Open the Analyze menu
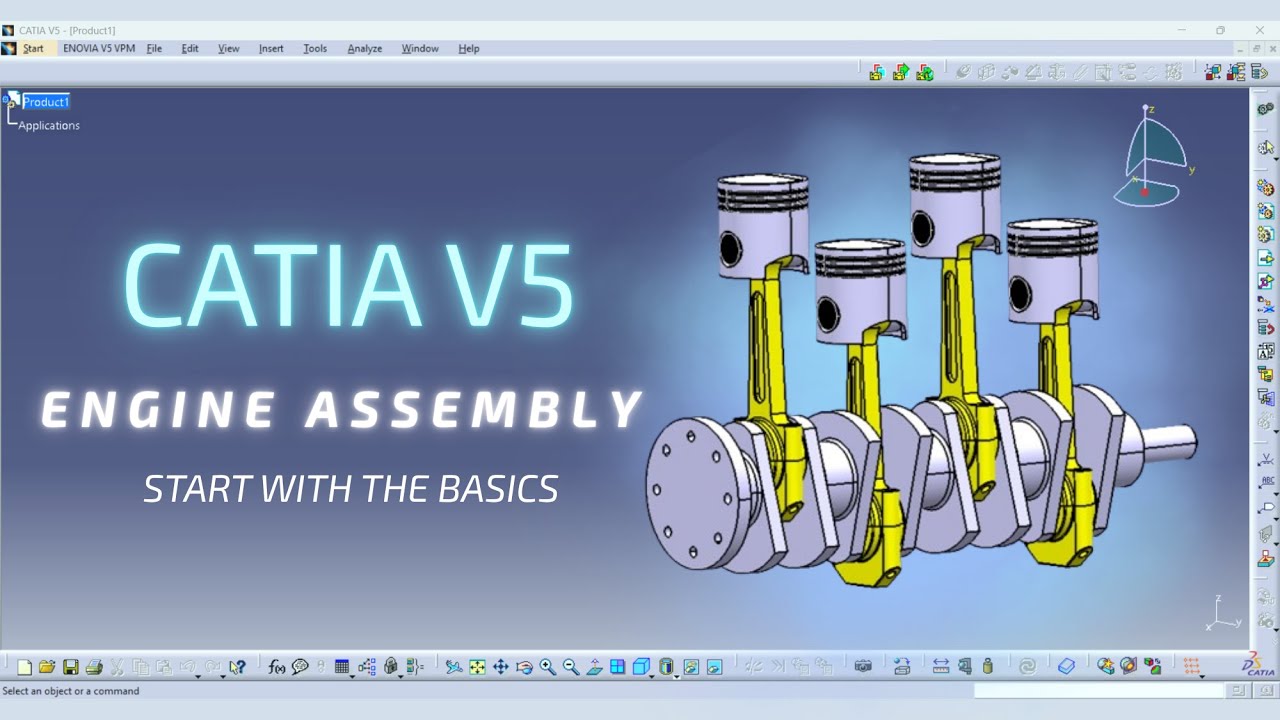 coord(365,48)
